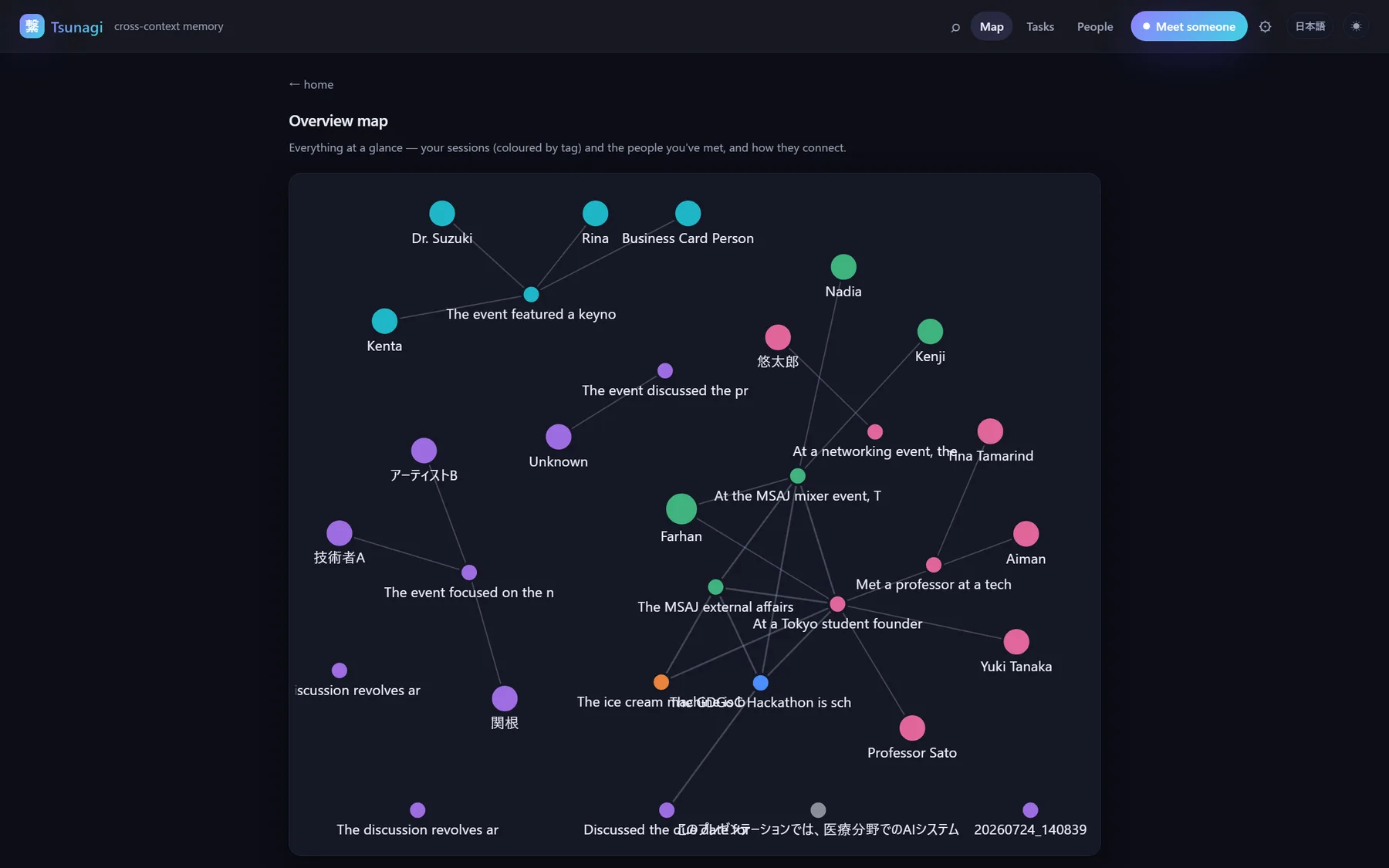Select the Map tab
Image resolution: width=1389 pixels, height=868 pixels.
click(x=992, y=26)
